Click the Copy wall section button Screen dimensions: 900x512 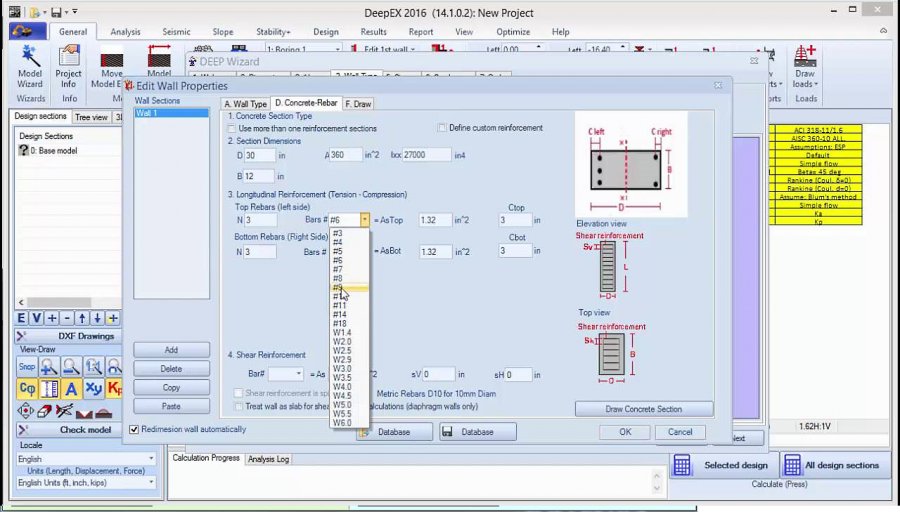pyautogui.click(x=171, y=387)
